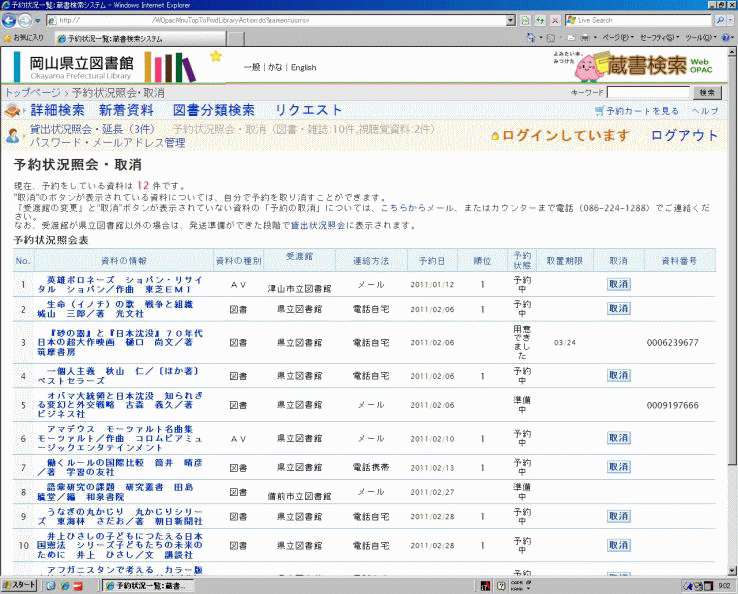This screenshot has height=594, width=738.
Task: Click the page vertical scrollbar down arrow
Action: (x=732, y=571)
